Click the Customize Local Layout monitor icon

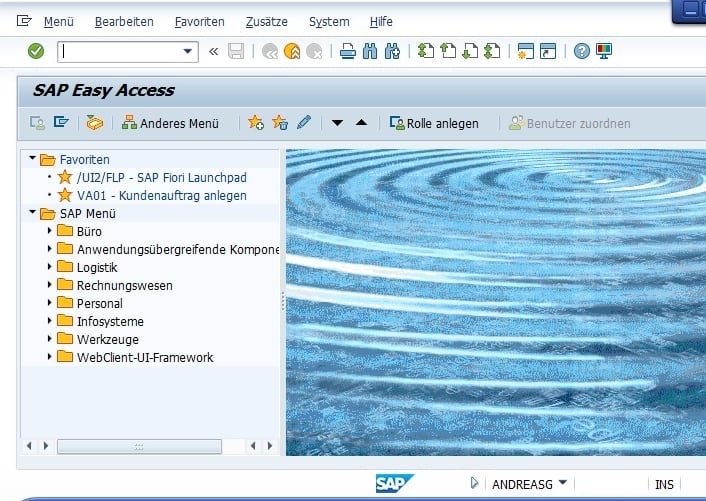pyautogui.click(x=604, y=51)
